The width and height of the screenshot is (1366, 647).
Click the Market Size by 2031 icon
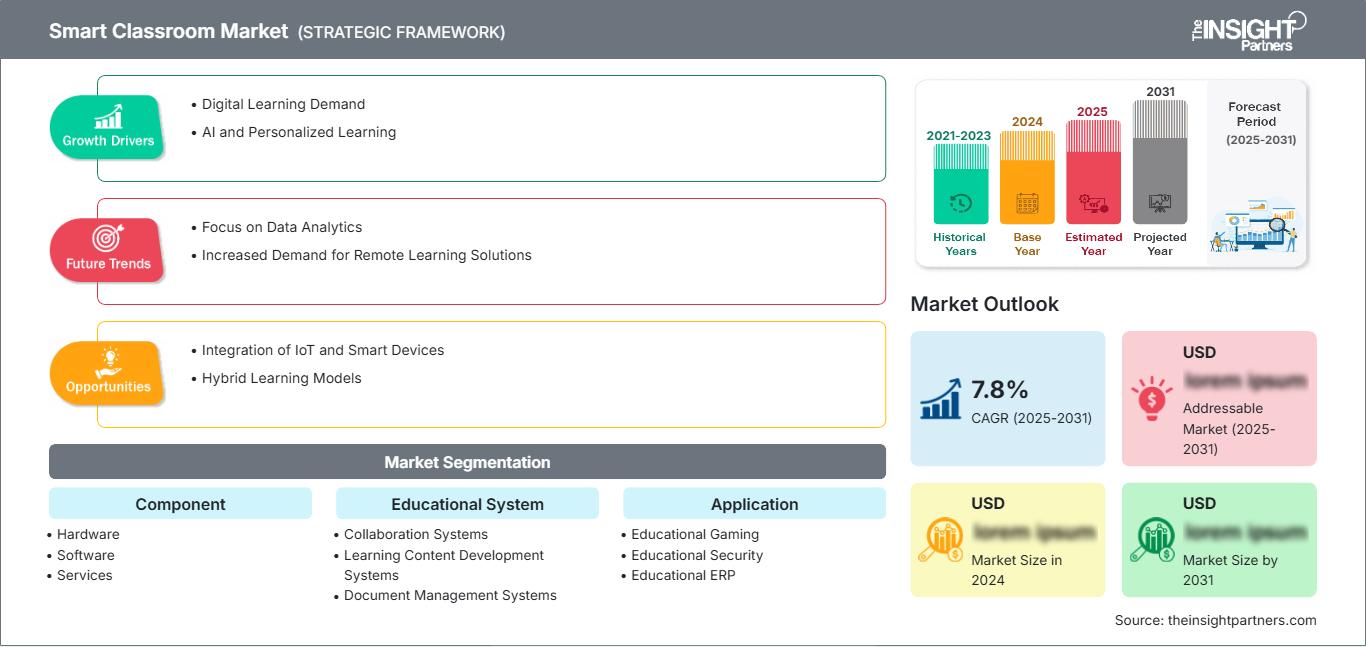click(1152, 541)
